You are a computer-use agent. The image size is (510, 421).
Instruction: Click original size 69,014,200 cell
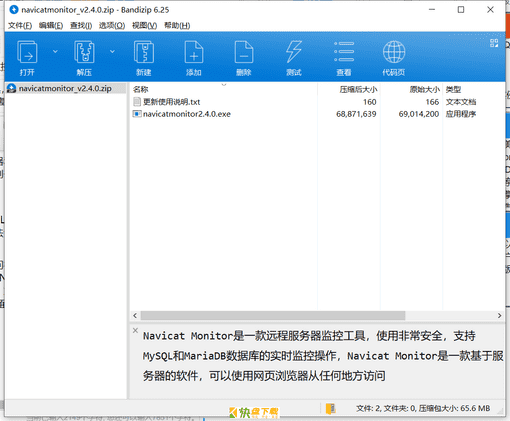pos(419,114)
